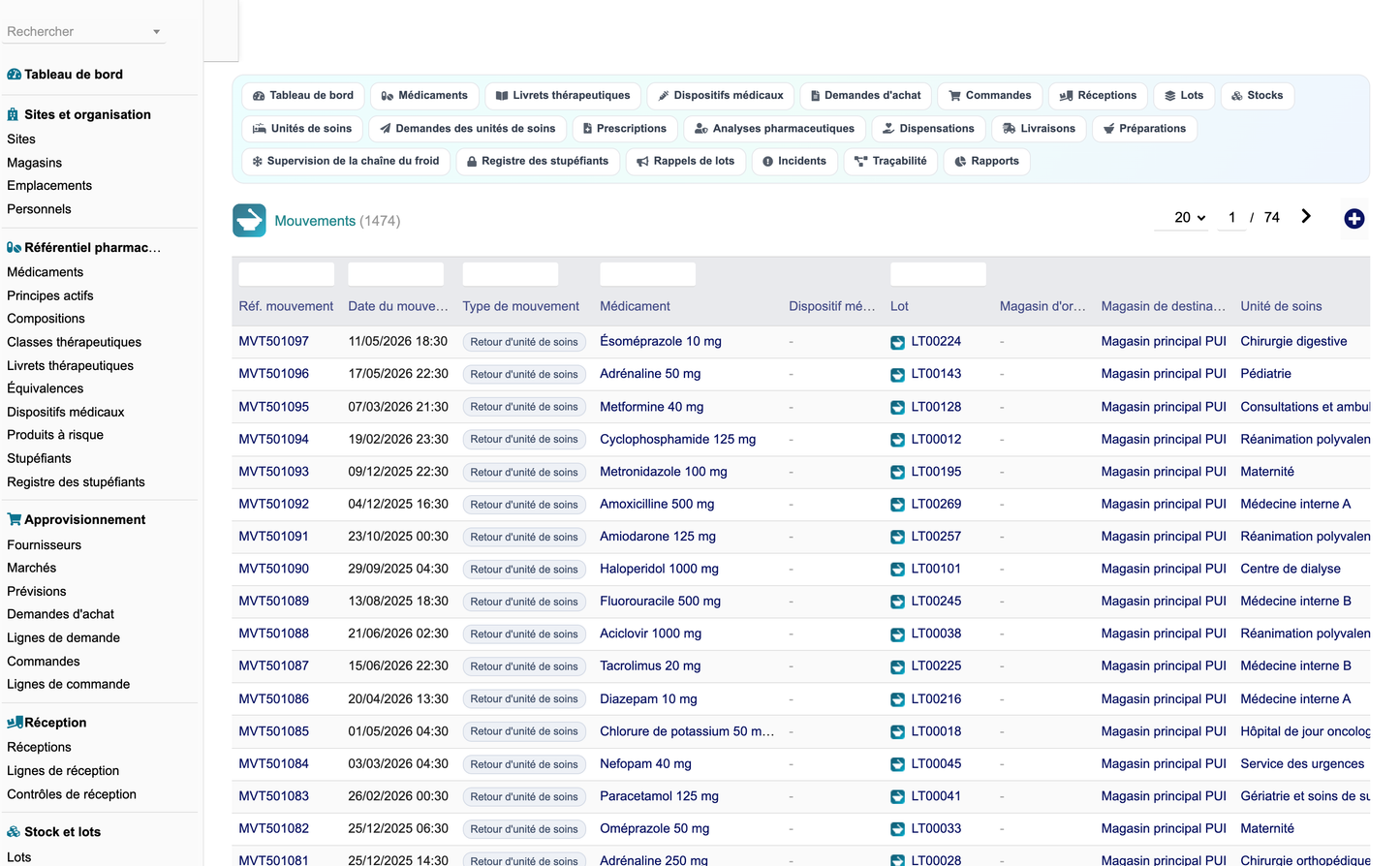Open lot icon beside LT00041
This screenshot has height=866, width=1400.
898,797
